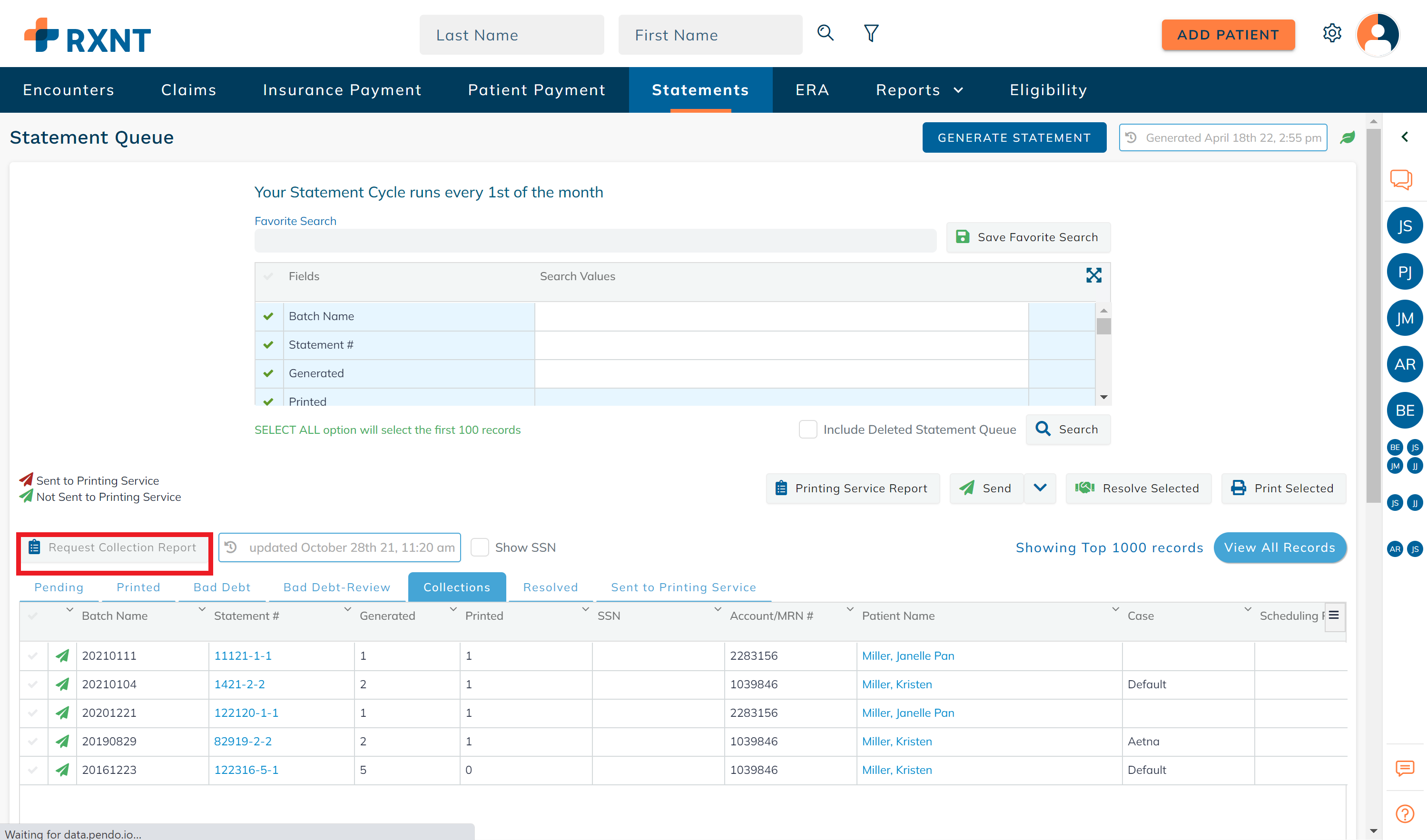Toggle the Batch Name field checkmark
The width and height of the screenshot is (1427, 840).
(268, 316)
